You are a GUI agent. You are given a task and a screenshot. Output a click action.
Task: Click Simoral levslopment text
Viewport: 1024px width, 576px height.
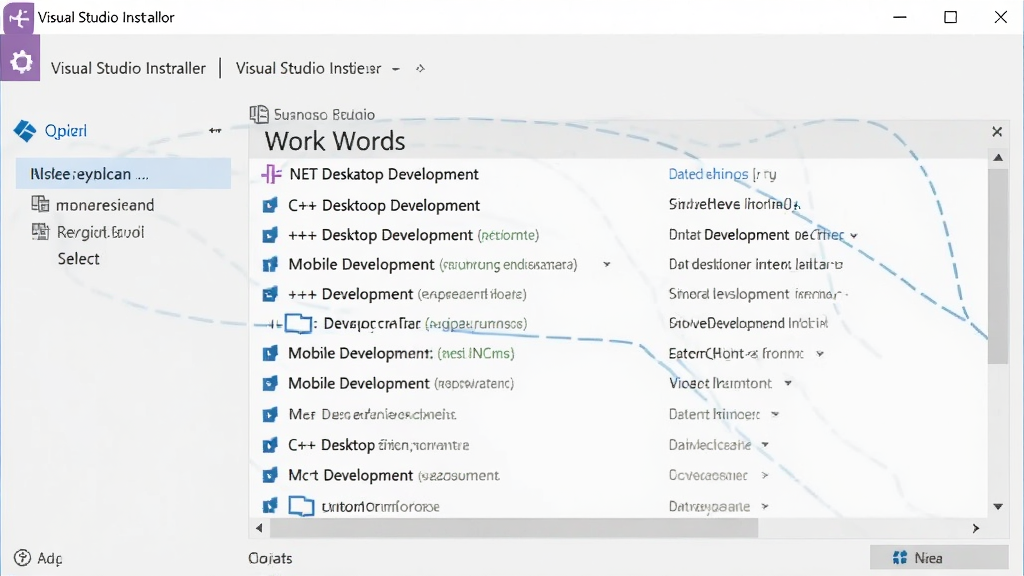pyautogui.click(x=758, y=295)
